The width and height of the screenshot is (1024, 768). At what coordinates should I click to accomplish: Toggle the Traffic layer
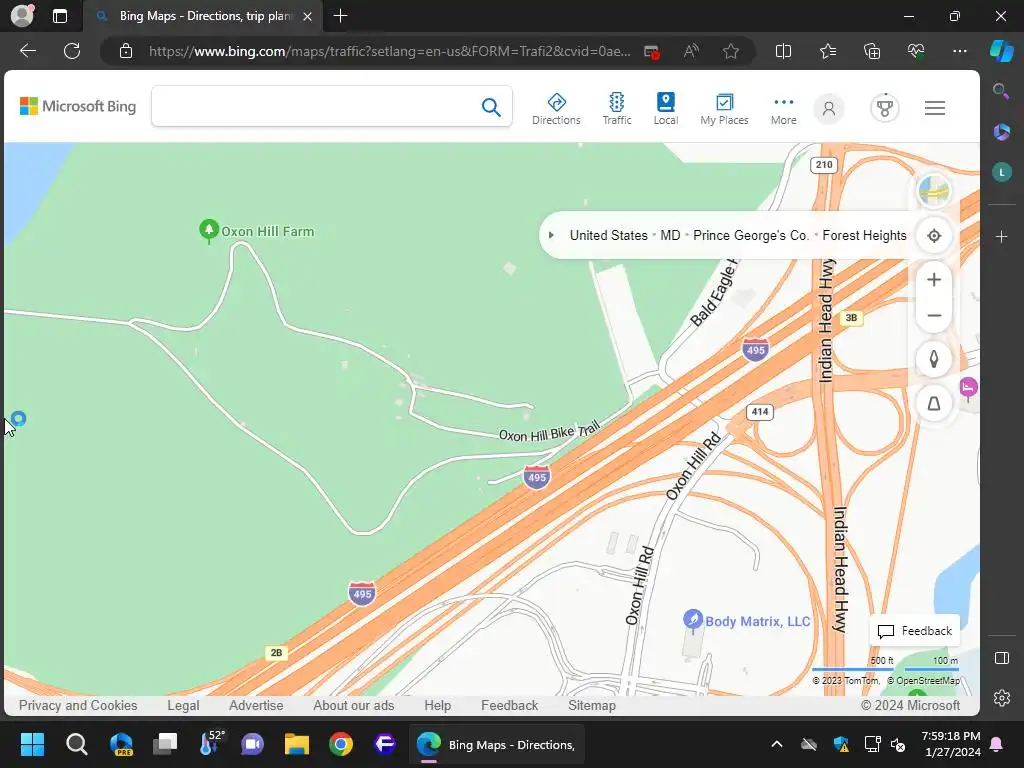pos(616,108)
